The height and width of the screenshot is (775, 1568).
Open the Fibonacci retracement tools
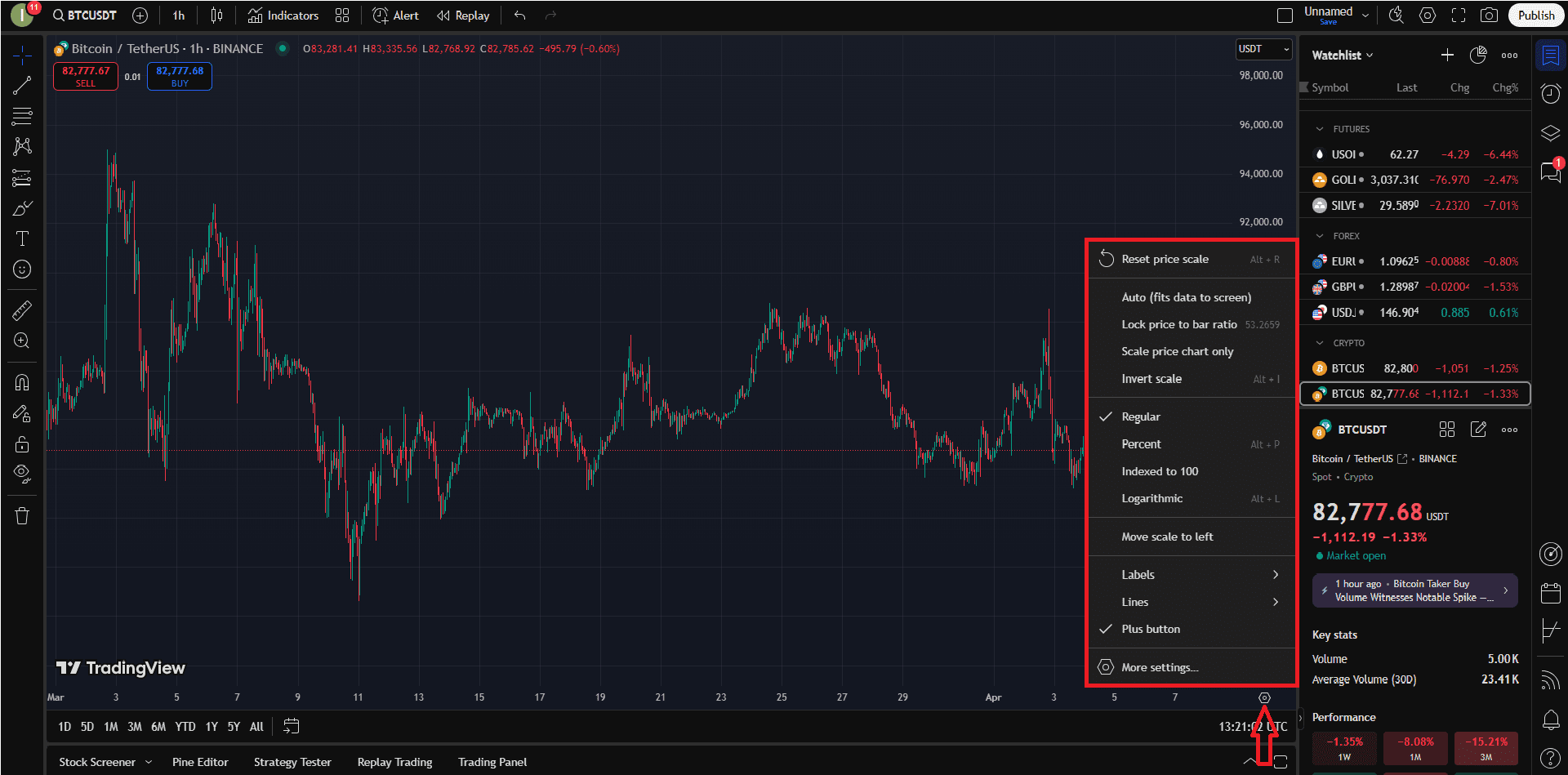coord(22,116)
